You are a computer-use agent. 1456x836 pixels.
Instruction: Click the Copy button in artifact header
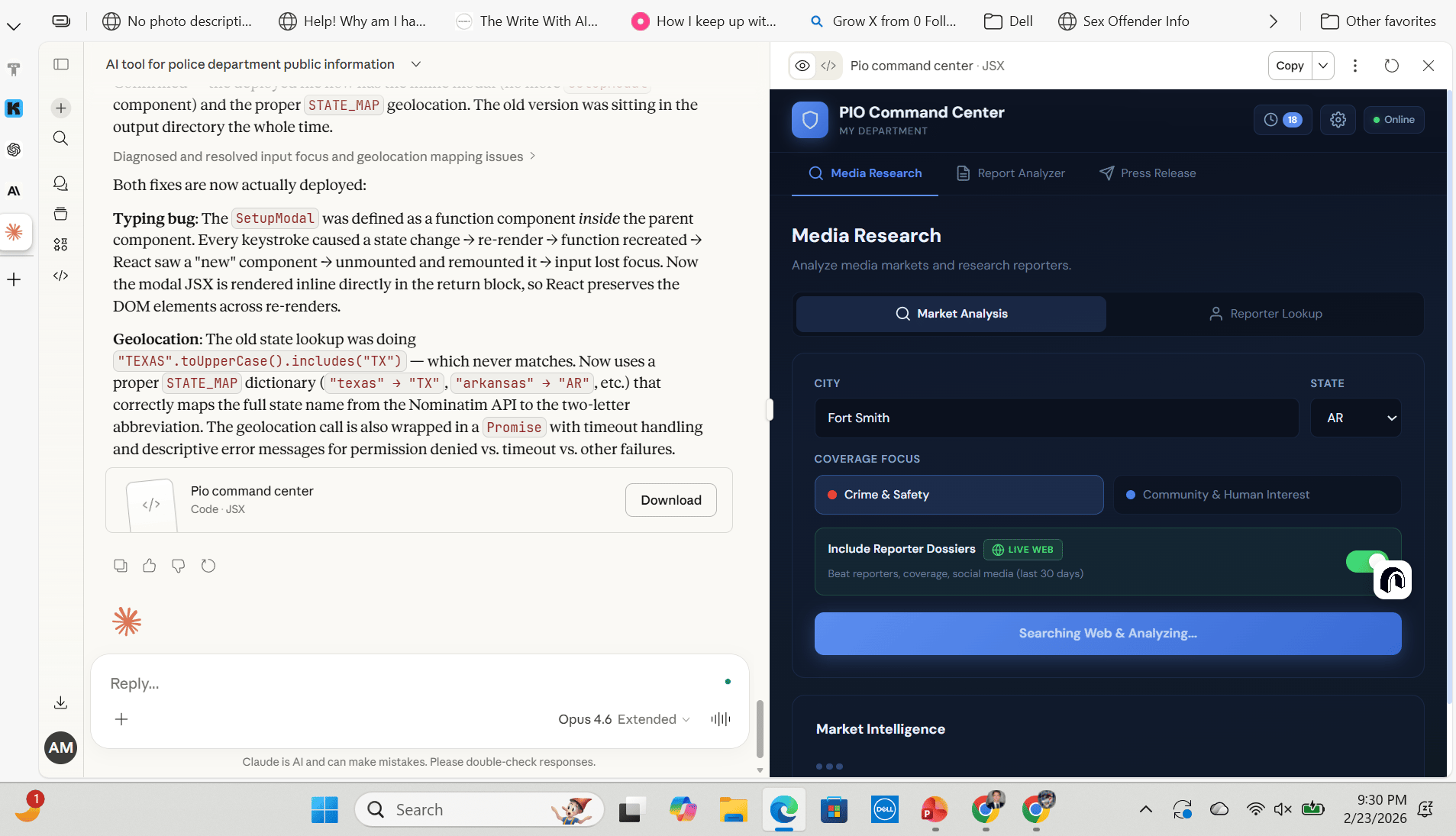tap(1290, 66)
